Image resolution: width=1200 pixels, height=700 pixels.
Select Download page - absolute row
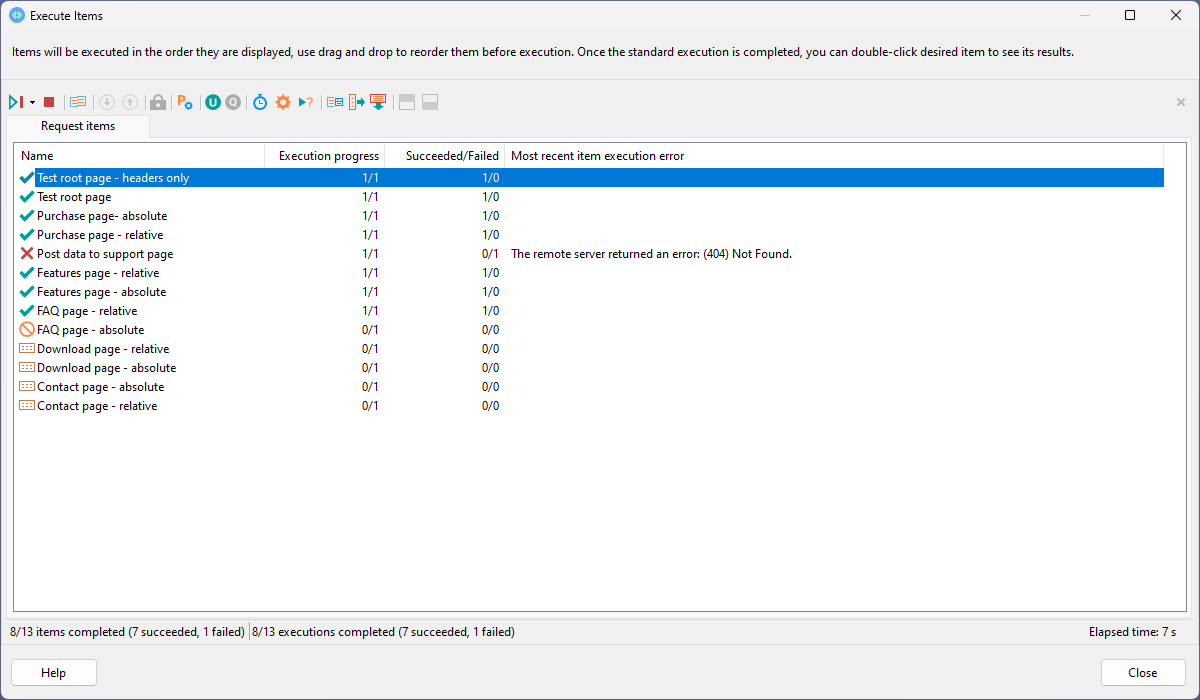click(590, 368)
